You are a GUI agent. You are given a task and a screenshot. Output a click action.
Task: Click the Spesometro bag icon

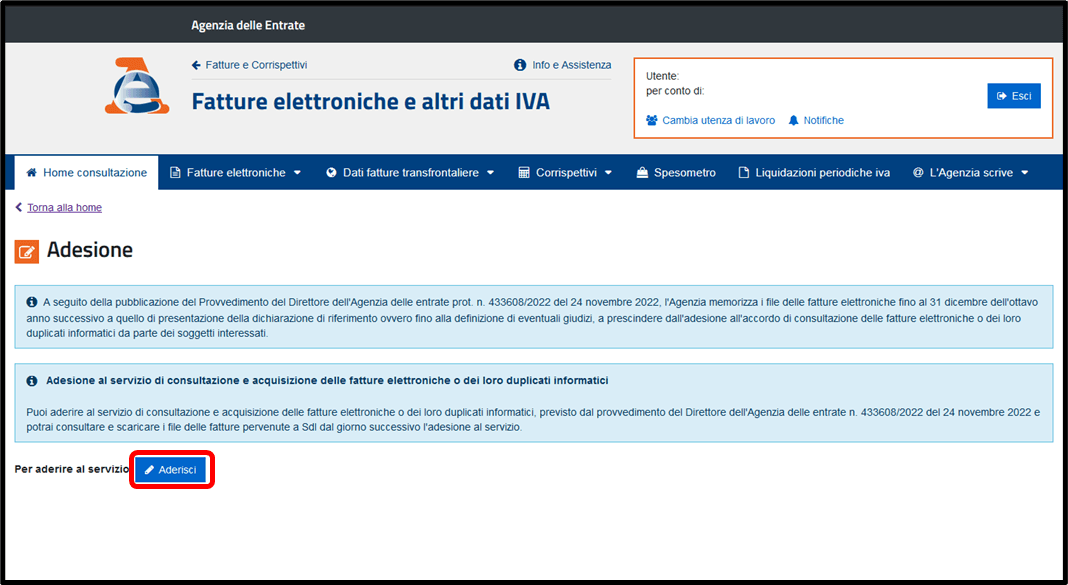(x=643, y=173)
